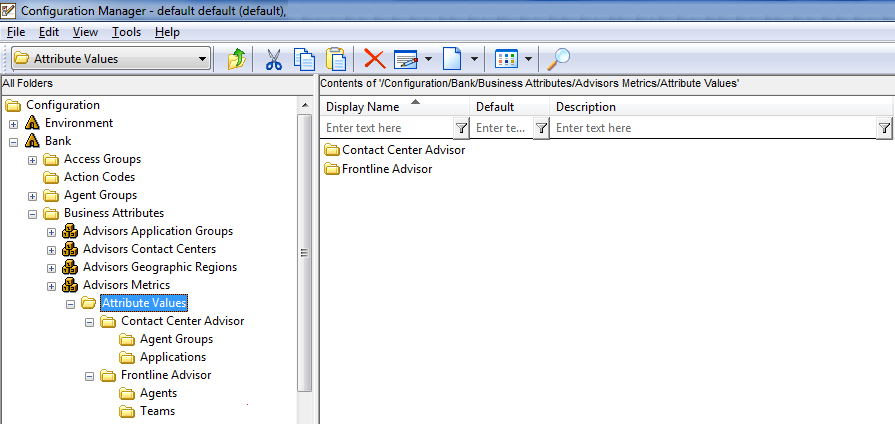
Task: Select Agent Groups under Contact Center Advisor
Action: pos(176,339)
